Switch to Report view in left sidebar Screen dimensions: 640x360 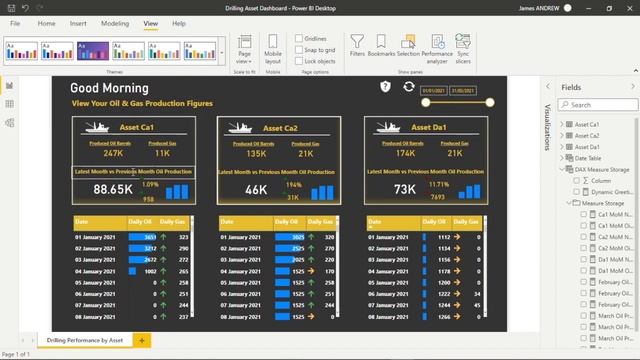(9, 86)
